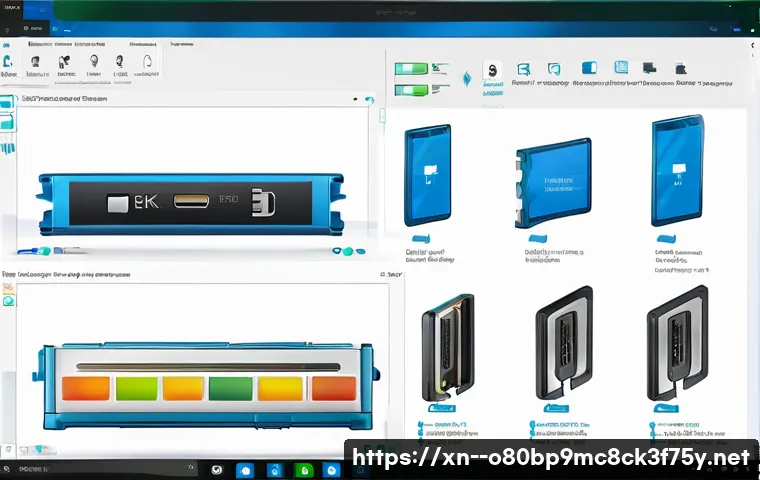Open the first blue tile taskbar icon
Screen dimensions: 760x480
(245, 470)
